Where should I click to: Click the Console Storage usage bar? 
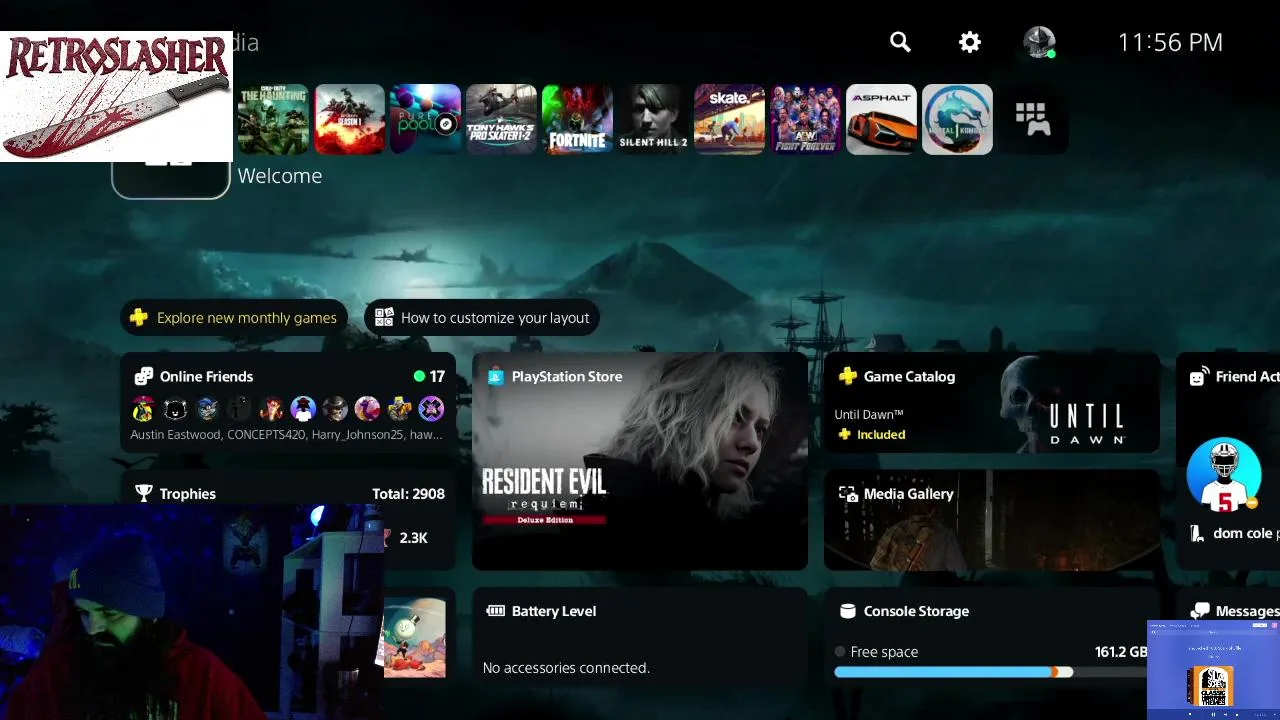click(990, 673)
